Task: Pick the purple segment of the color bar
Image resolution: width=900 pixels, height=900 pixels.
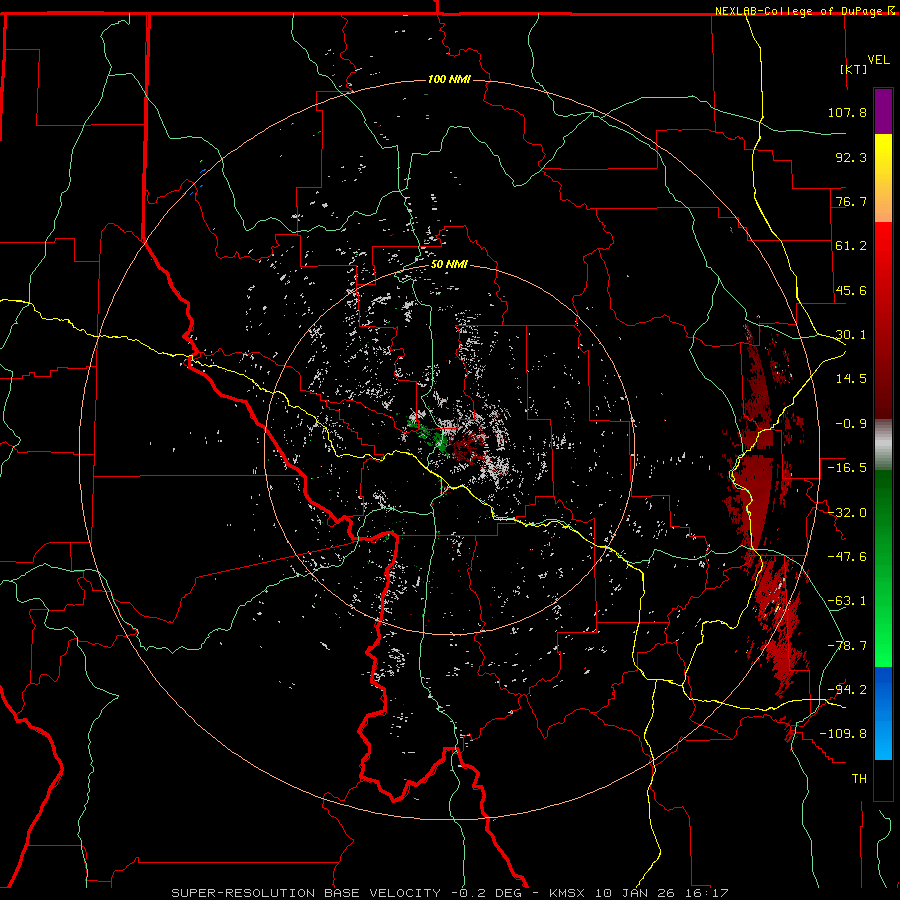Action: [883, 112]
